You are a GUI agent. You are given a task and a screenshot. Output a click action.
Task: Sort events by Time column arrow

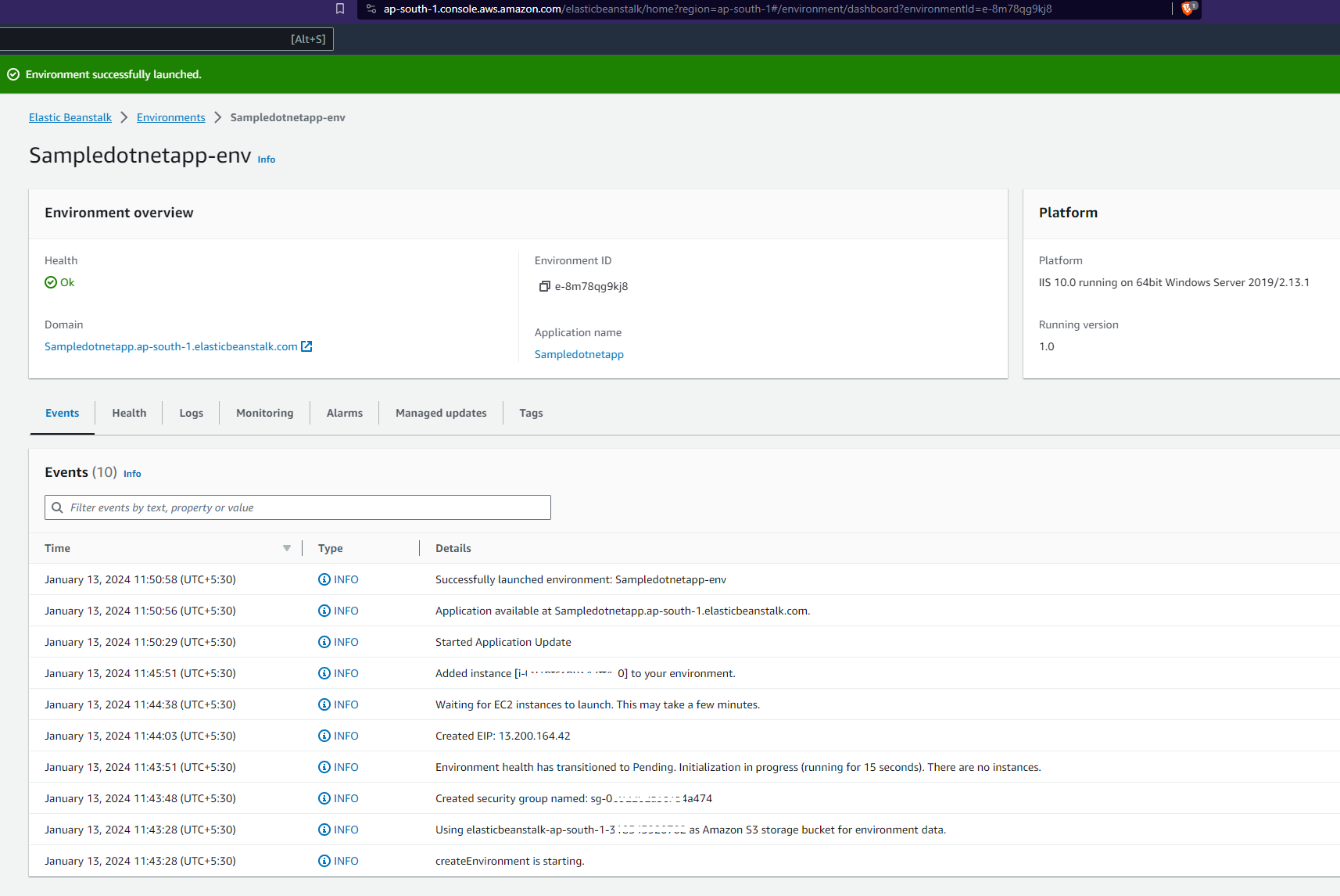click(287, 548)
